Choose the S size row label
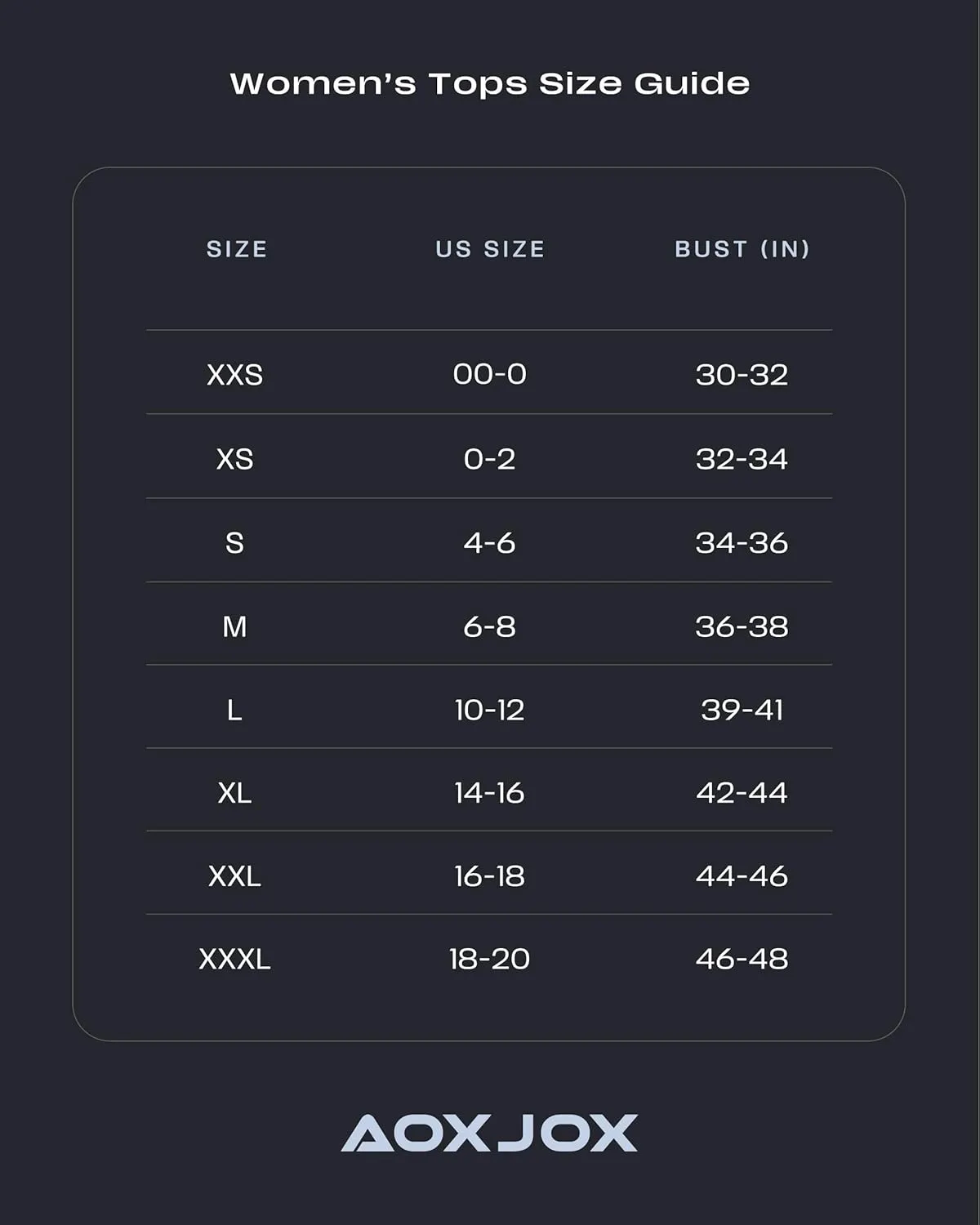980x1225 pixels. coord(235,543)
